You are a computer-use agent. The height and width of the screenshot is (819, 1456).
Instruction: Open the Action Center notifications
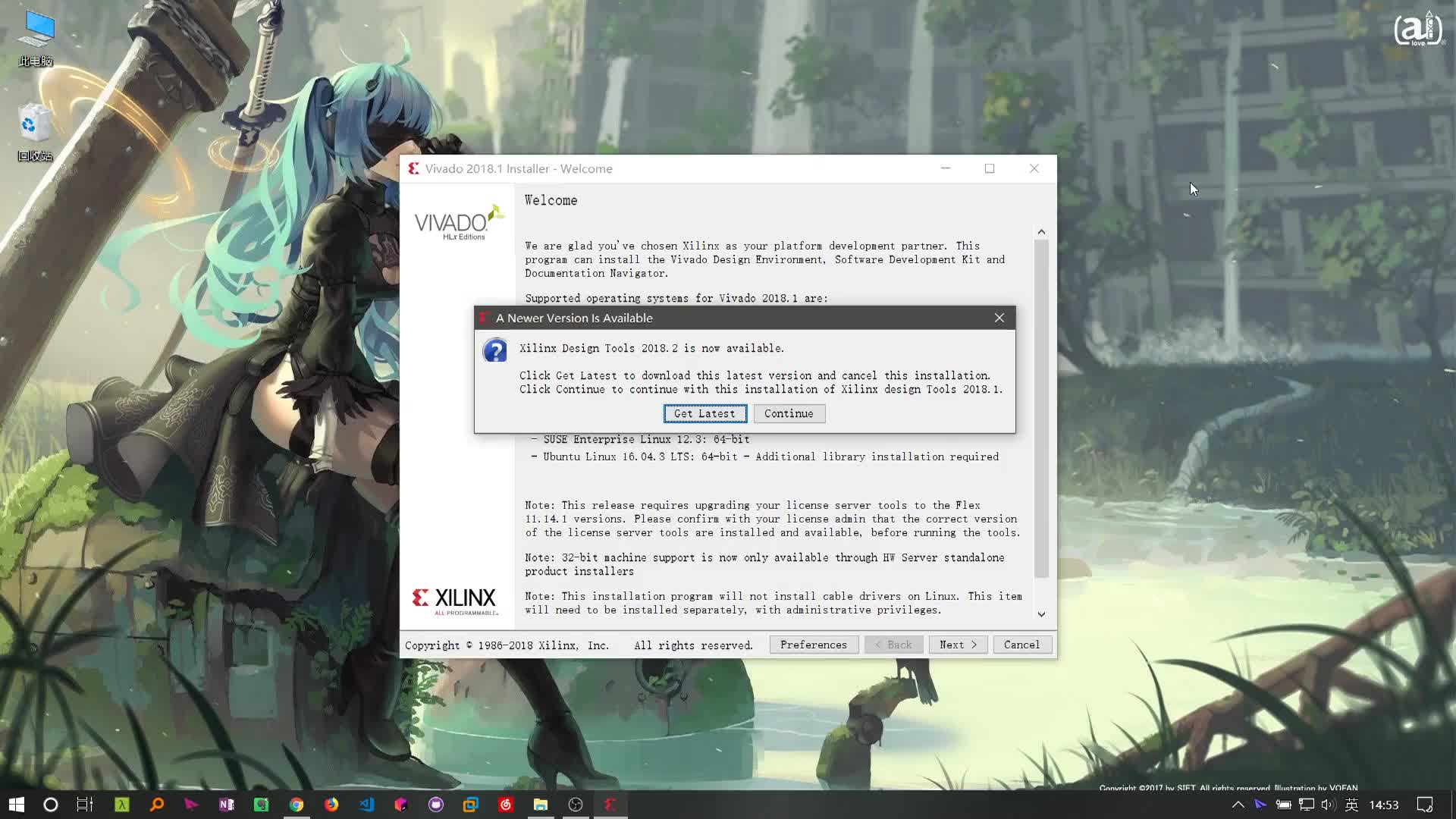click(x=1425, y=805)
